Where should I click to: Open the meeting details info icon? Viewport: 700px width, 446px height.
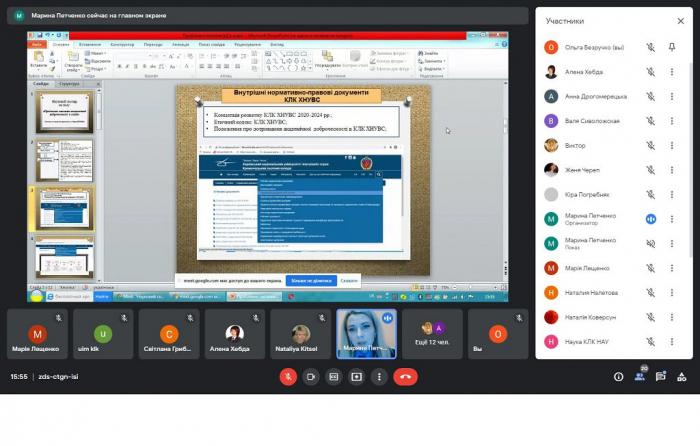(x=618, y=377)
